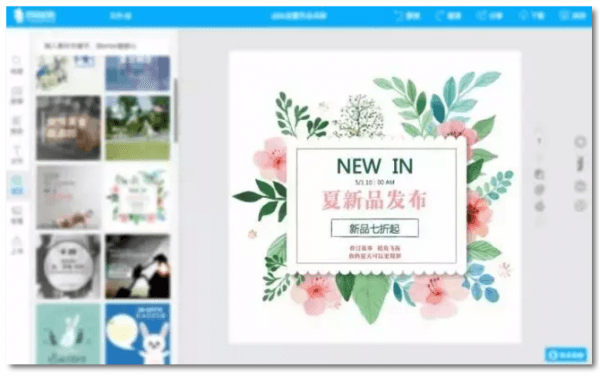600x376 pixels.
Task: Select the highlighted teal sidebar tab
Action: (x=17, y=184)
